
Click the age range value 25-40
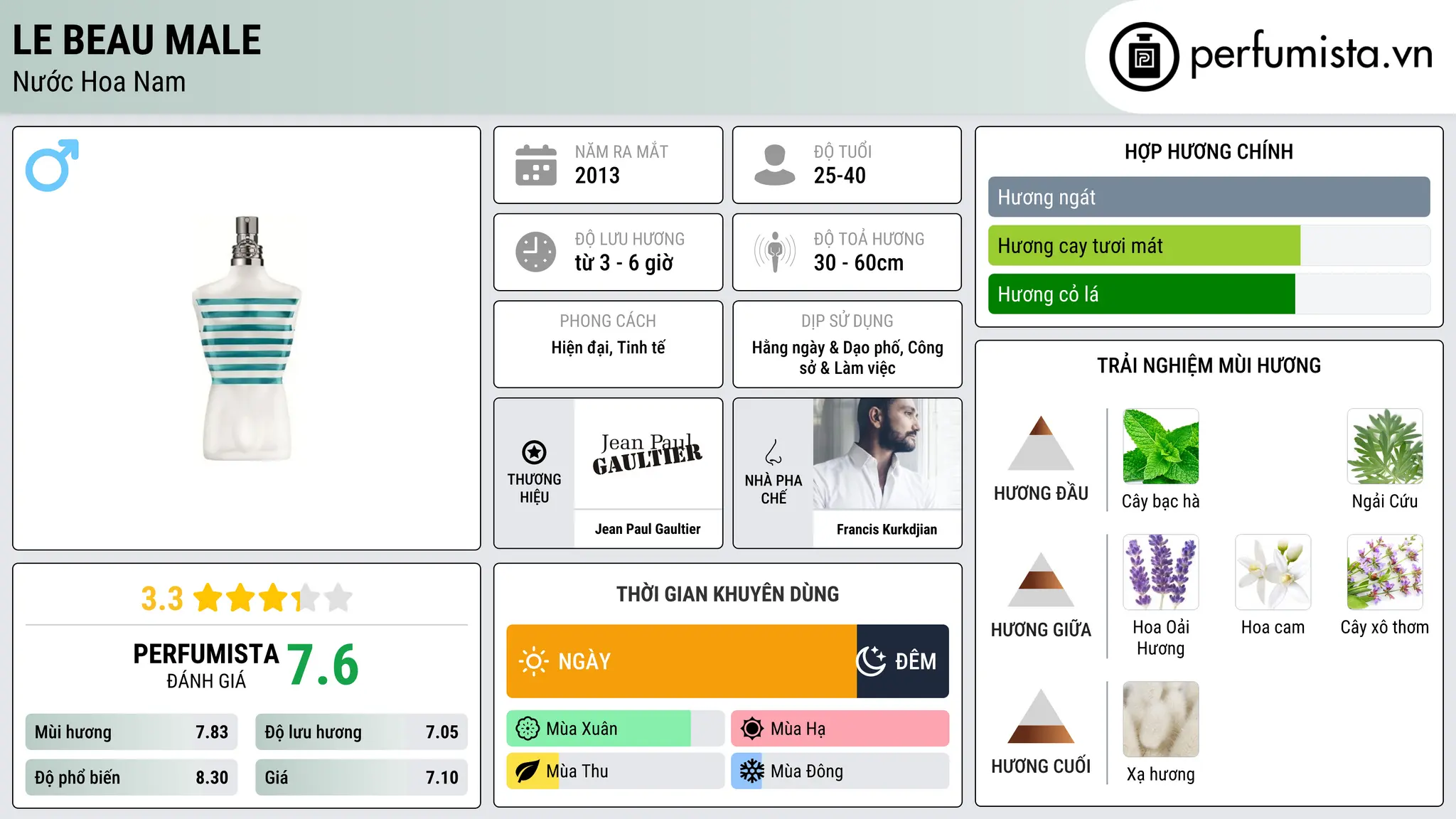(840, 176)
